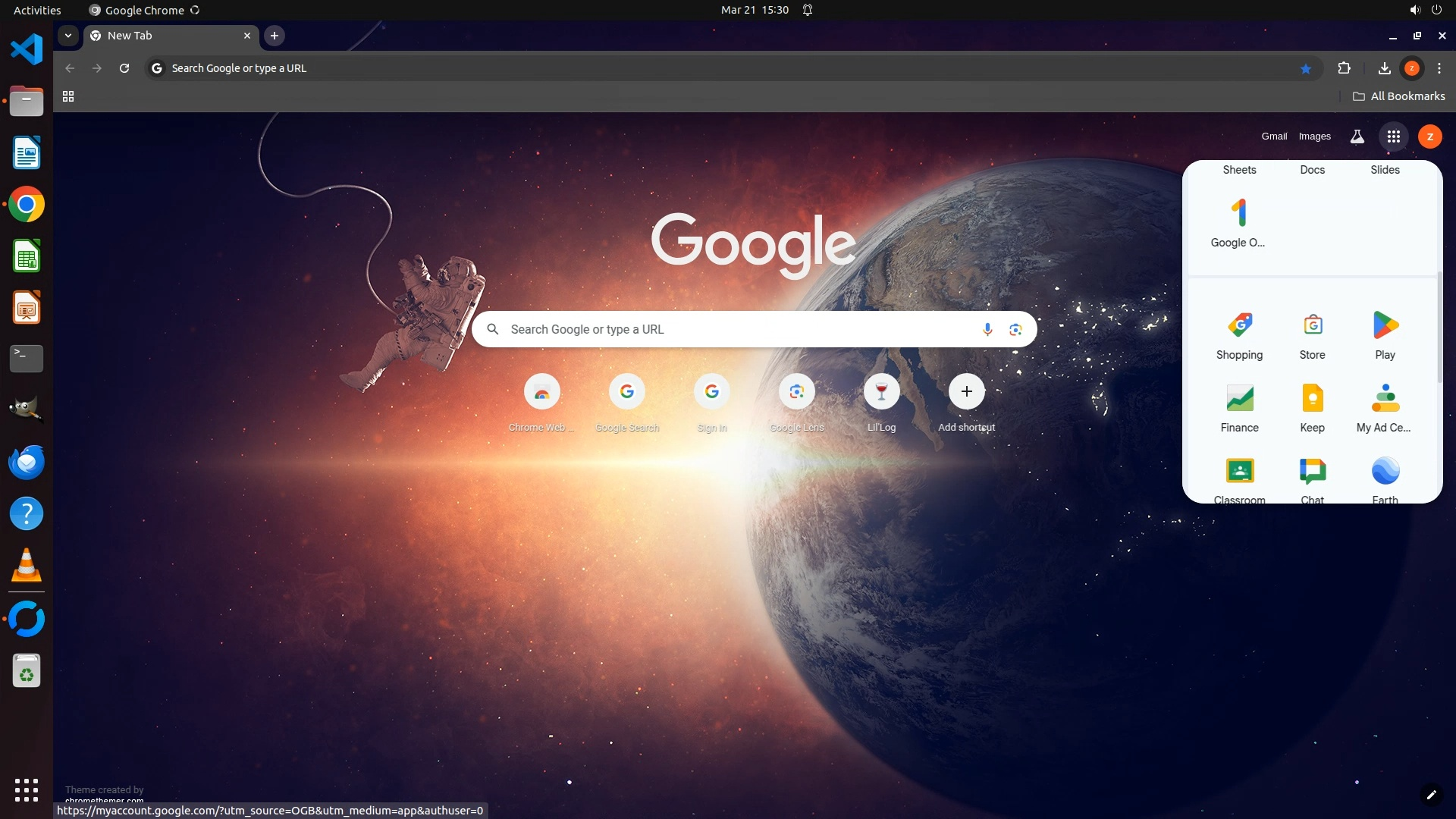Open Chrome's three-dot menu

(1439, 68)
